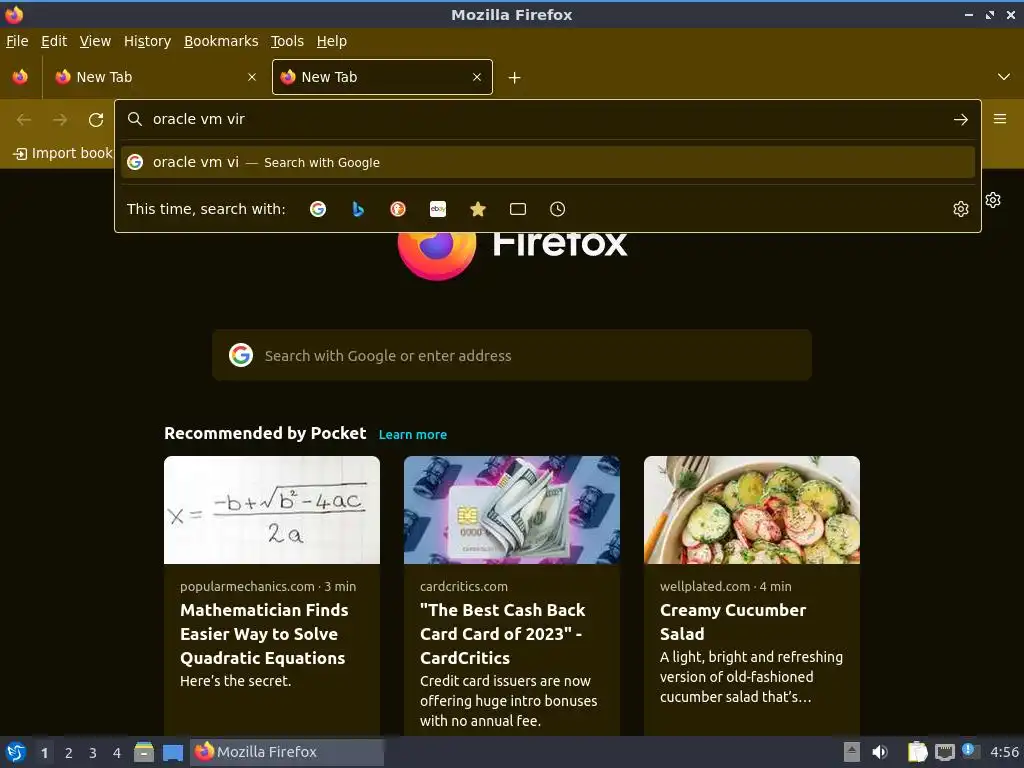Open the quadratic equation article thumbnail

click(272, 510)
